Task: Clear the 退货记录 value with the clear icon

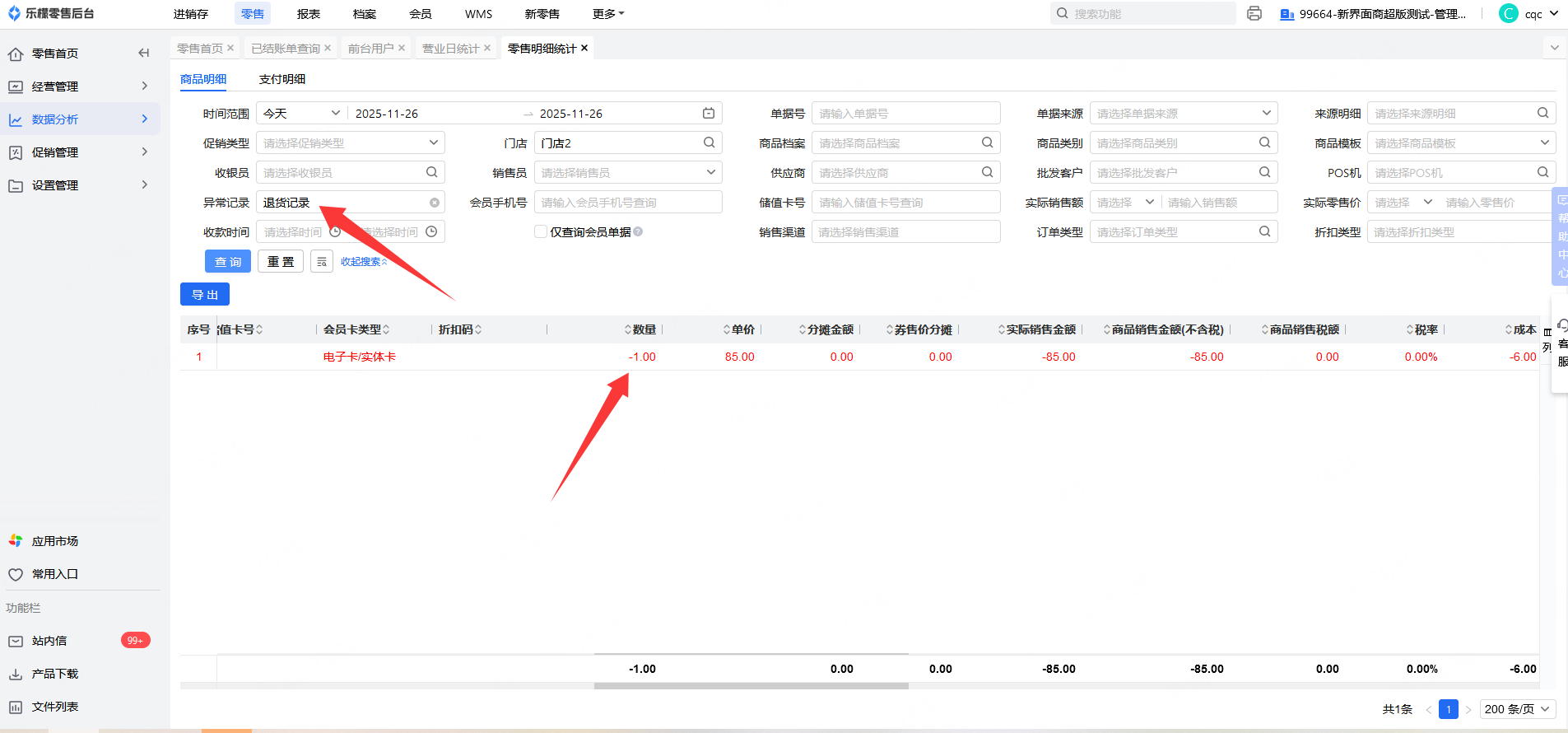Action: [435, 203]
